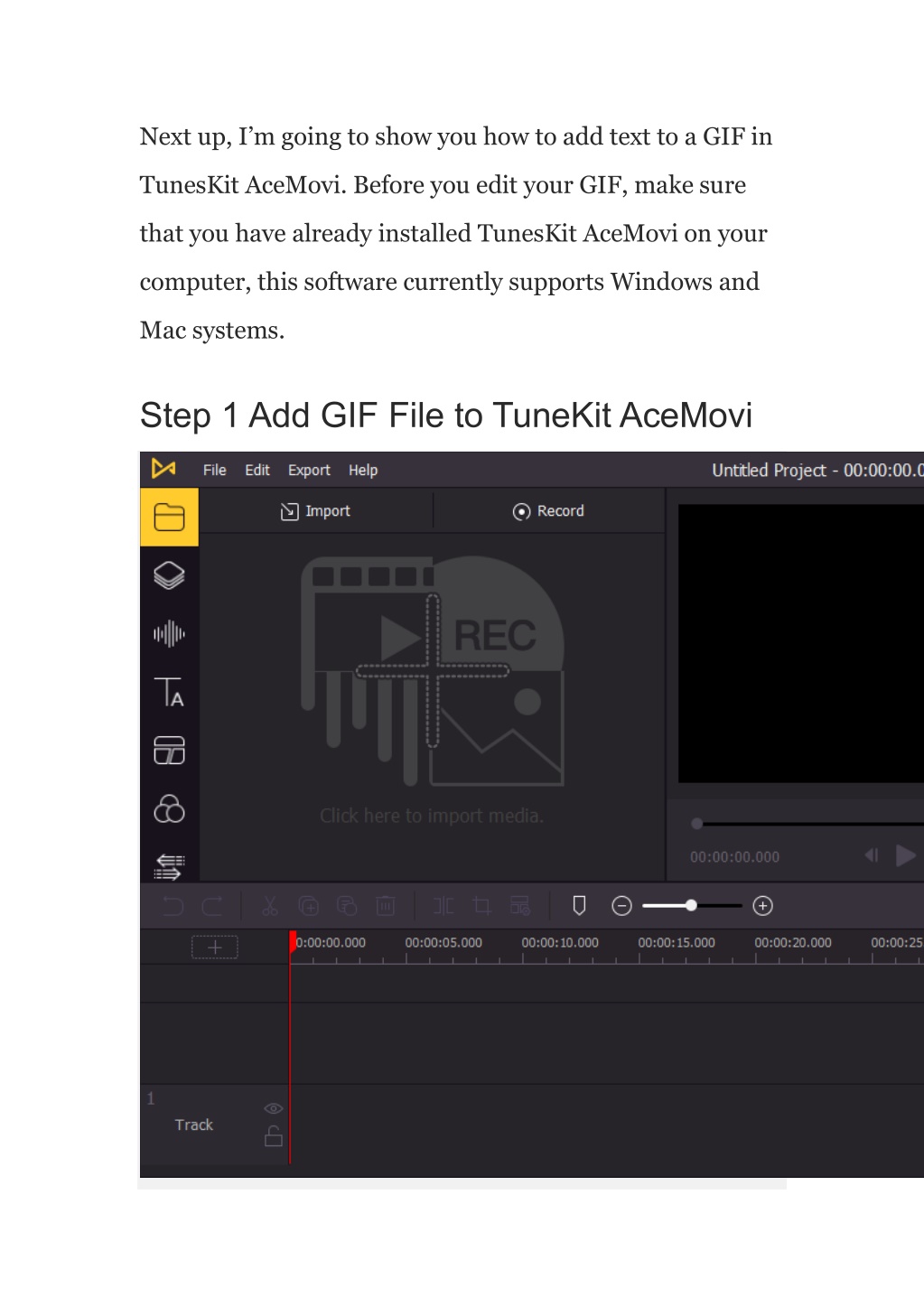Viewport: 924px width, 1307px height.
Task: Click the preview progress bar handle
Action: click(696, 824)
